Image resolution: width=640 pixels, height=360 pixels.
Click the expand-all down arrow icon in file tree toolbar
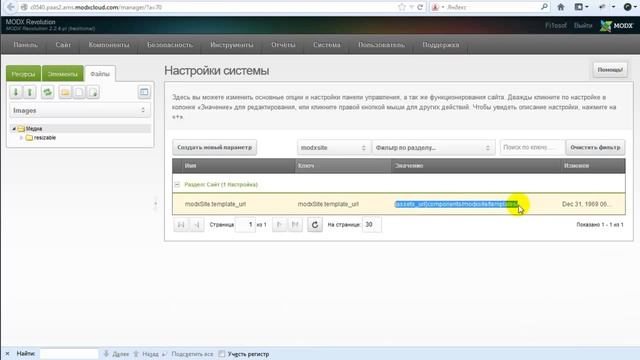click(x=16, y=92)
